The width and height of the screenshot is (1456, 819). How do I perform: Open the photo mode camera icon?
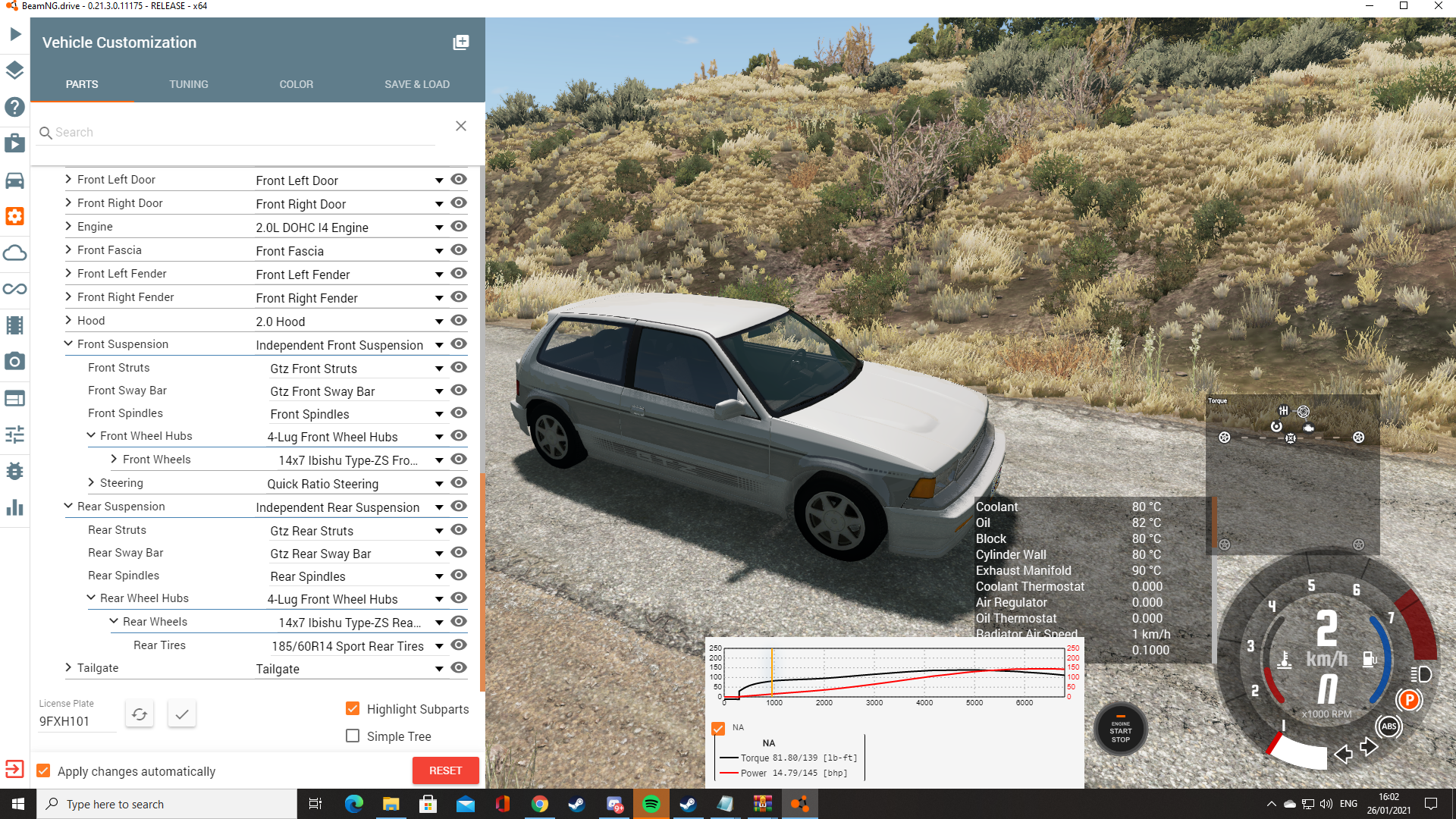15,362
